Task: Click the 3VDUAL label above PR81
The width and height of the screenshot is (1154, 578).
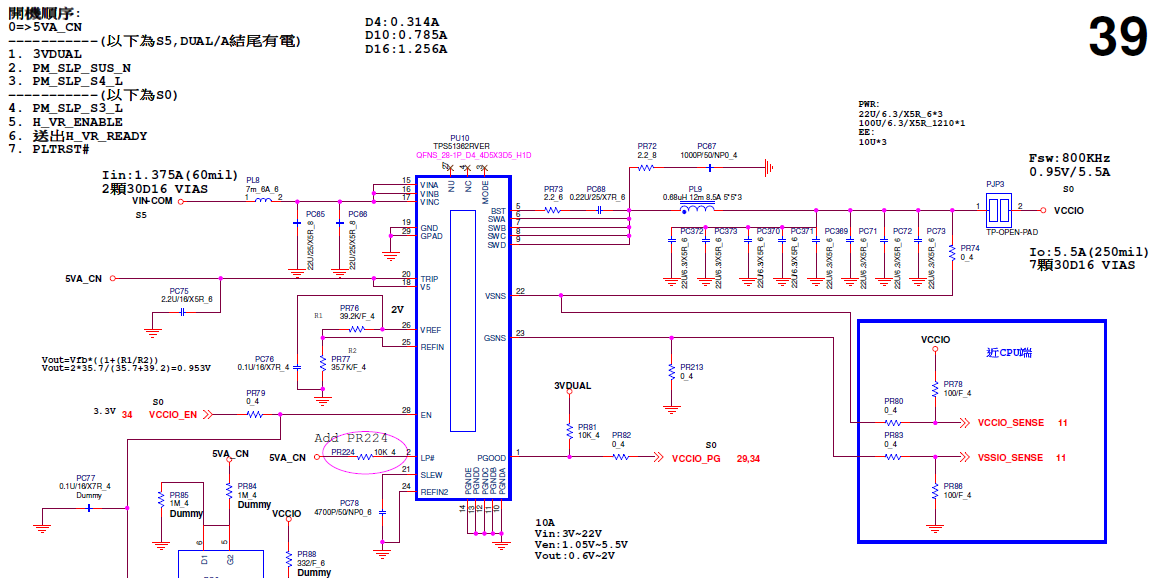Action: 573,385
